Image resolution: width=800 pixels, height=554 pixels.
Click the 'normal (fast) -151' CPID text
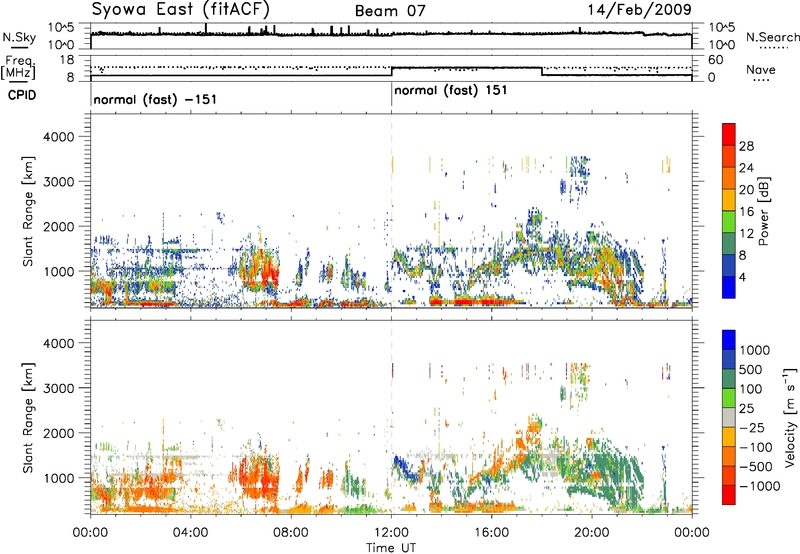coord(155,99)
